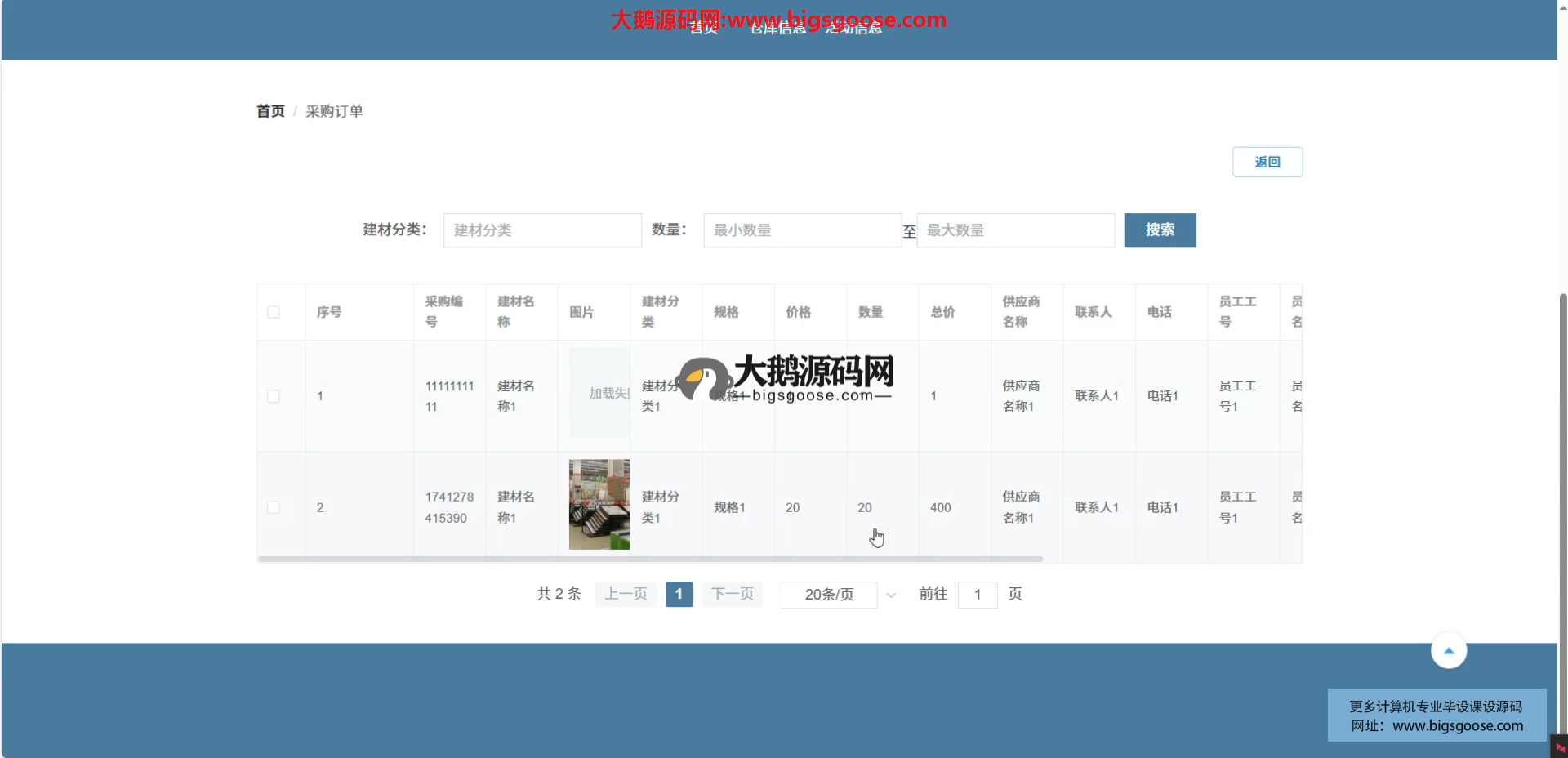Open 活动信息 in the top navigation
1568x758 pixels.
853,29
